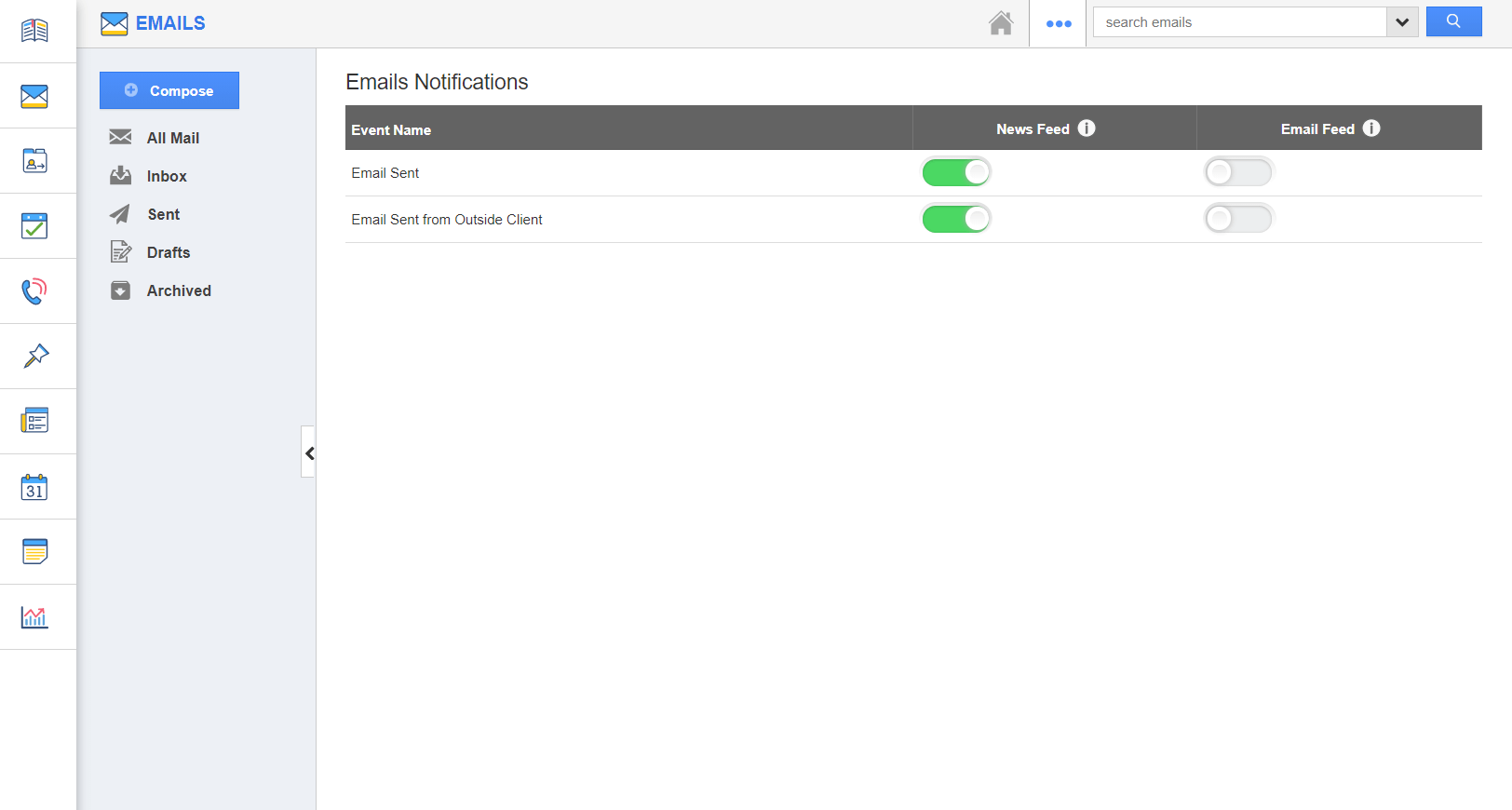Click the magnifier search button
1512x810 pixels.
(1453, 21)
